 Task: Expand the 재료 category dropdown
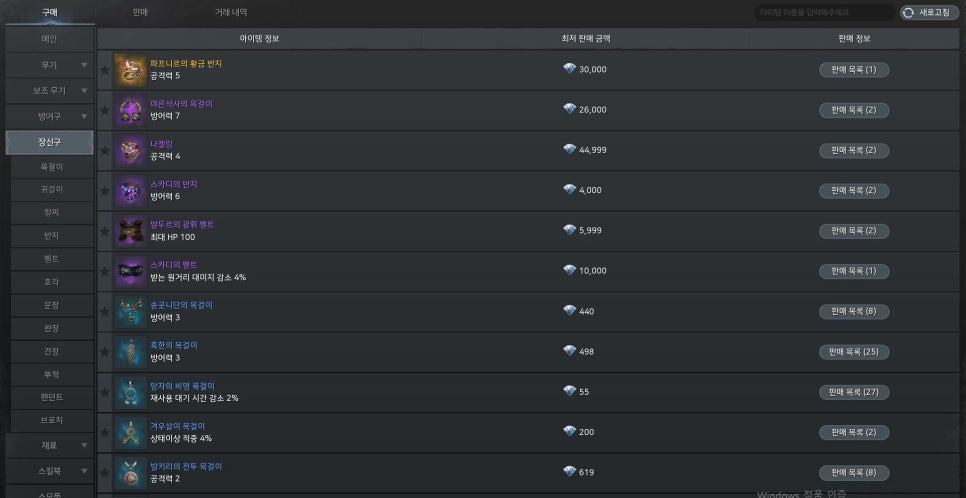pyautogui.click(x=84, y=445)
